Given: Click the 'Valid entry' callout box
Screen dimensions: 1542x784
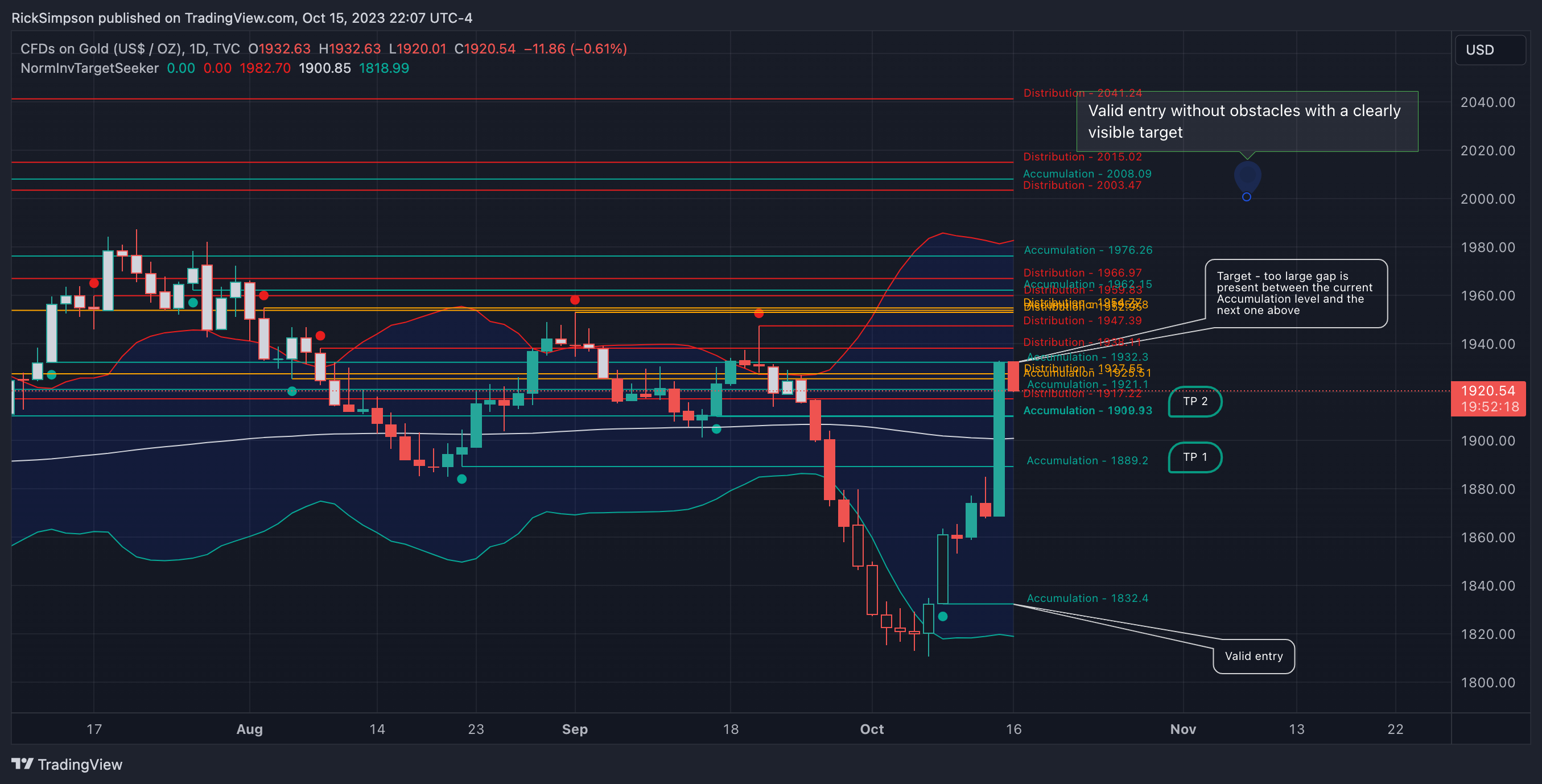Looking at the screenshot, I should coord(1254,656).
